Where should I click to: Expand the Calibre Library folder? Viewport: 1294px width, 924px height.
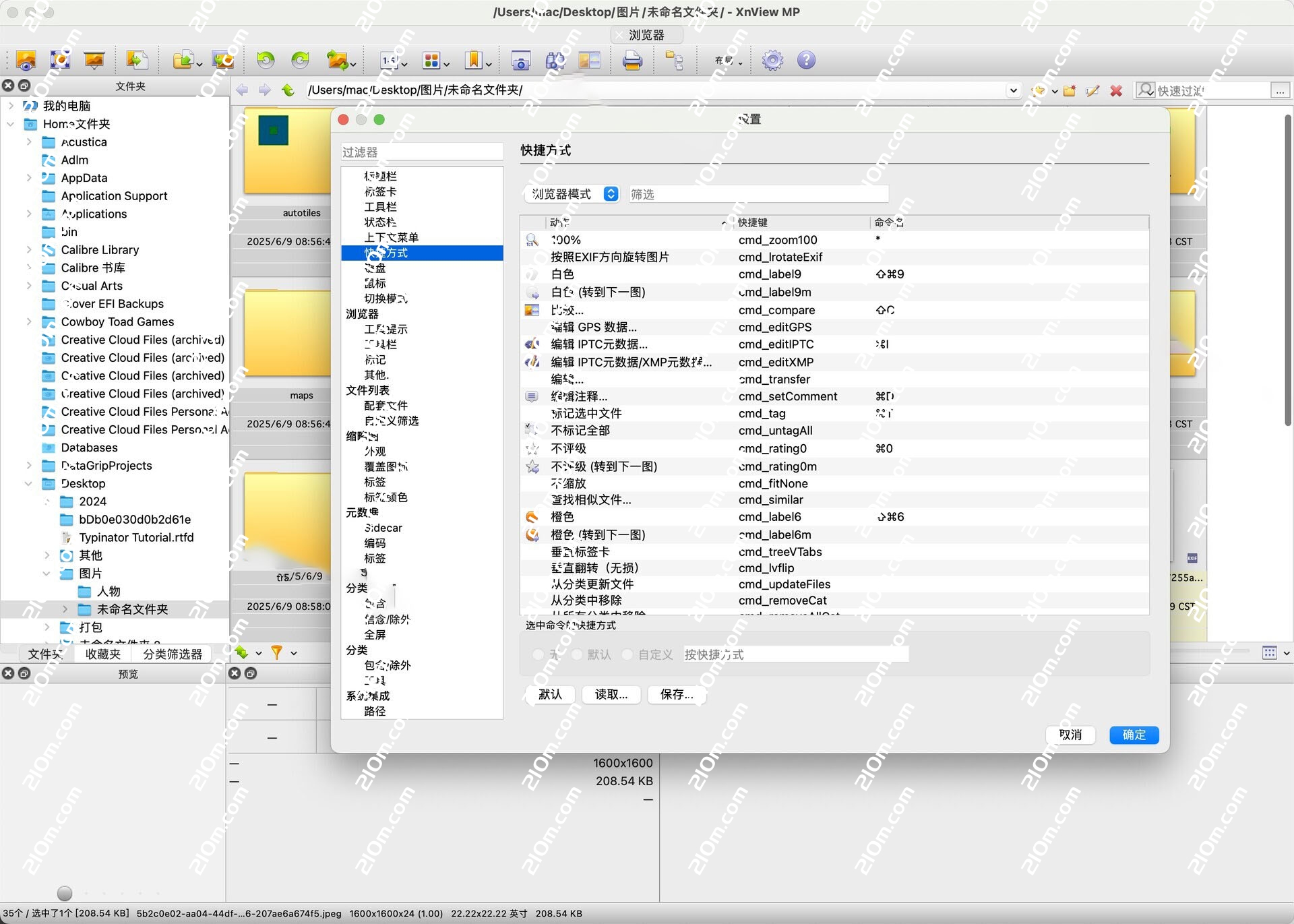pyautogui.click(x=29, y=250)
